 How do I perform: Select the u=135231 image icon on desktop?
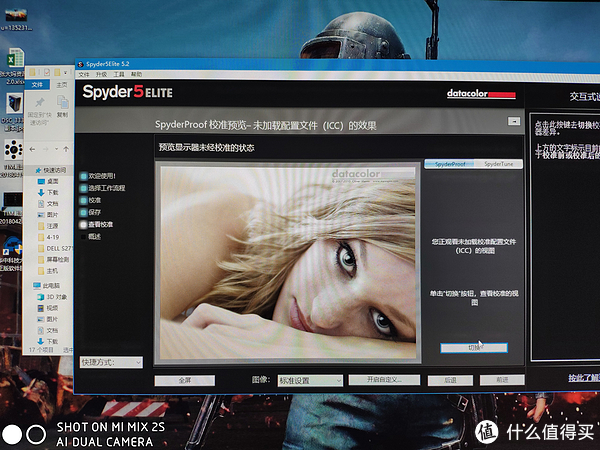click(x=16, y=15)
